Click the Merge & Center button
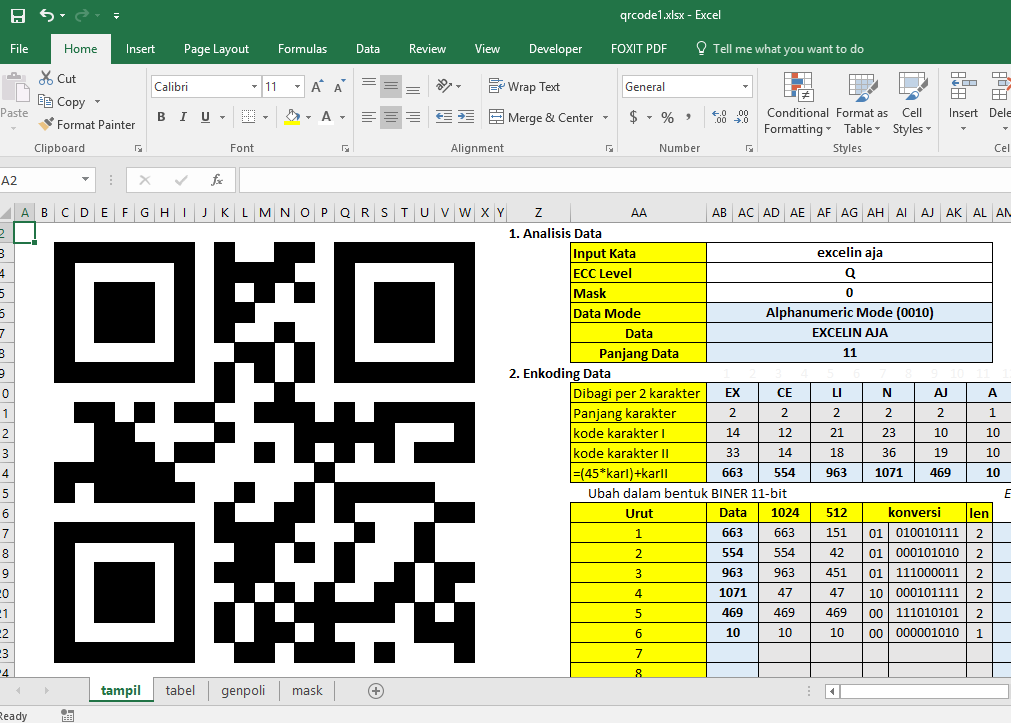Viewport: 1011px width, 723px height. pyautogui.click(x=542, y=117)
